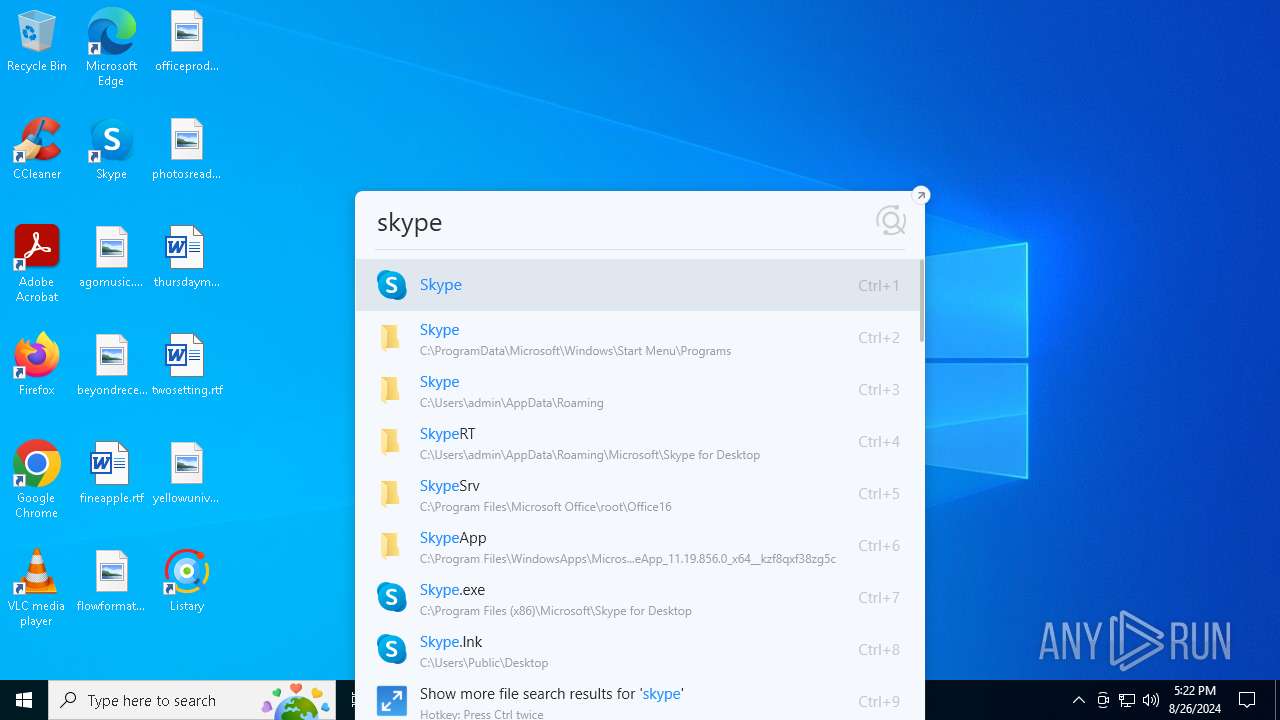This screenshot has width=1280, height=720.
Task: Select the officeprod... image file on desktop
Action: tap(187, 41)
